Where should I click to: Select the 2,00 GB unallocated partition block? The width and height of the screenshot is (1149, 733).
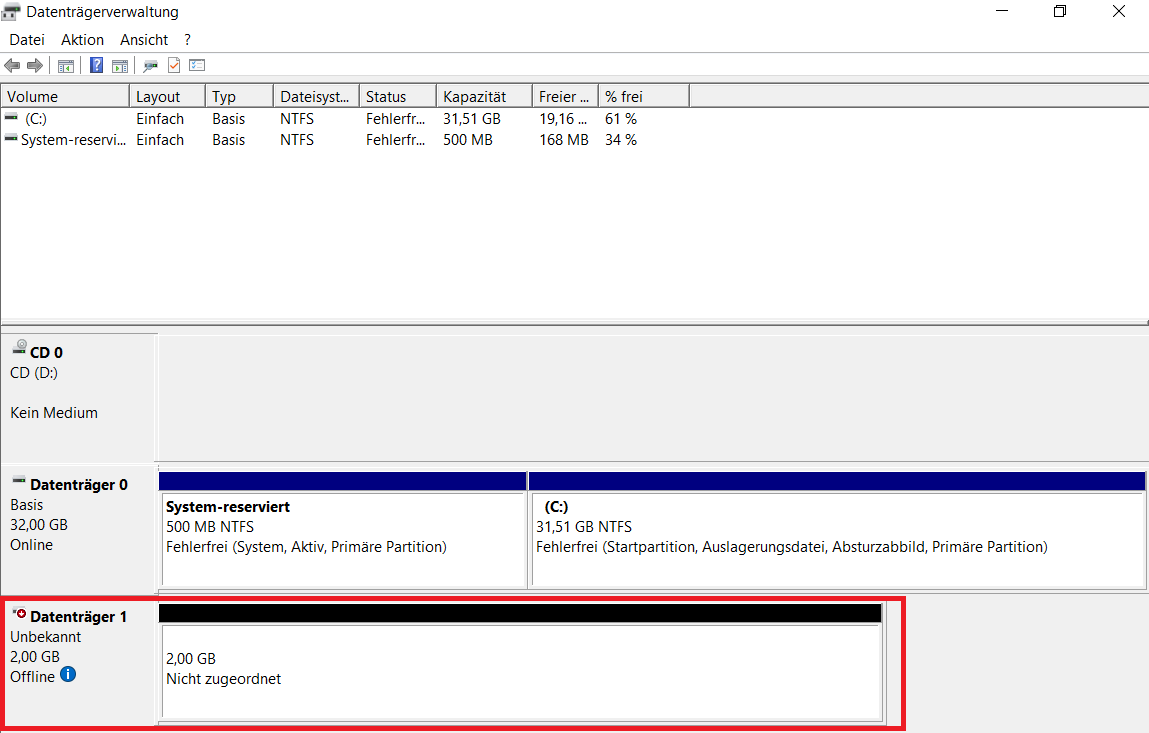click(x=520, y=670)
